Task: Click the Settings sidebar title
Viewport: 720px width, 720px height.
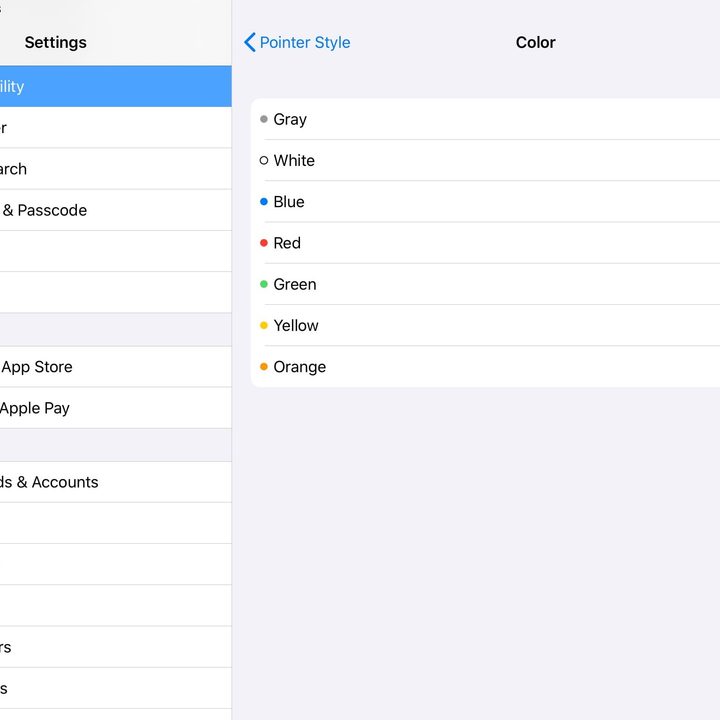Action: 56,42
